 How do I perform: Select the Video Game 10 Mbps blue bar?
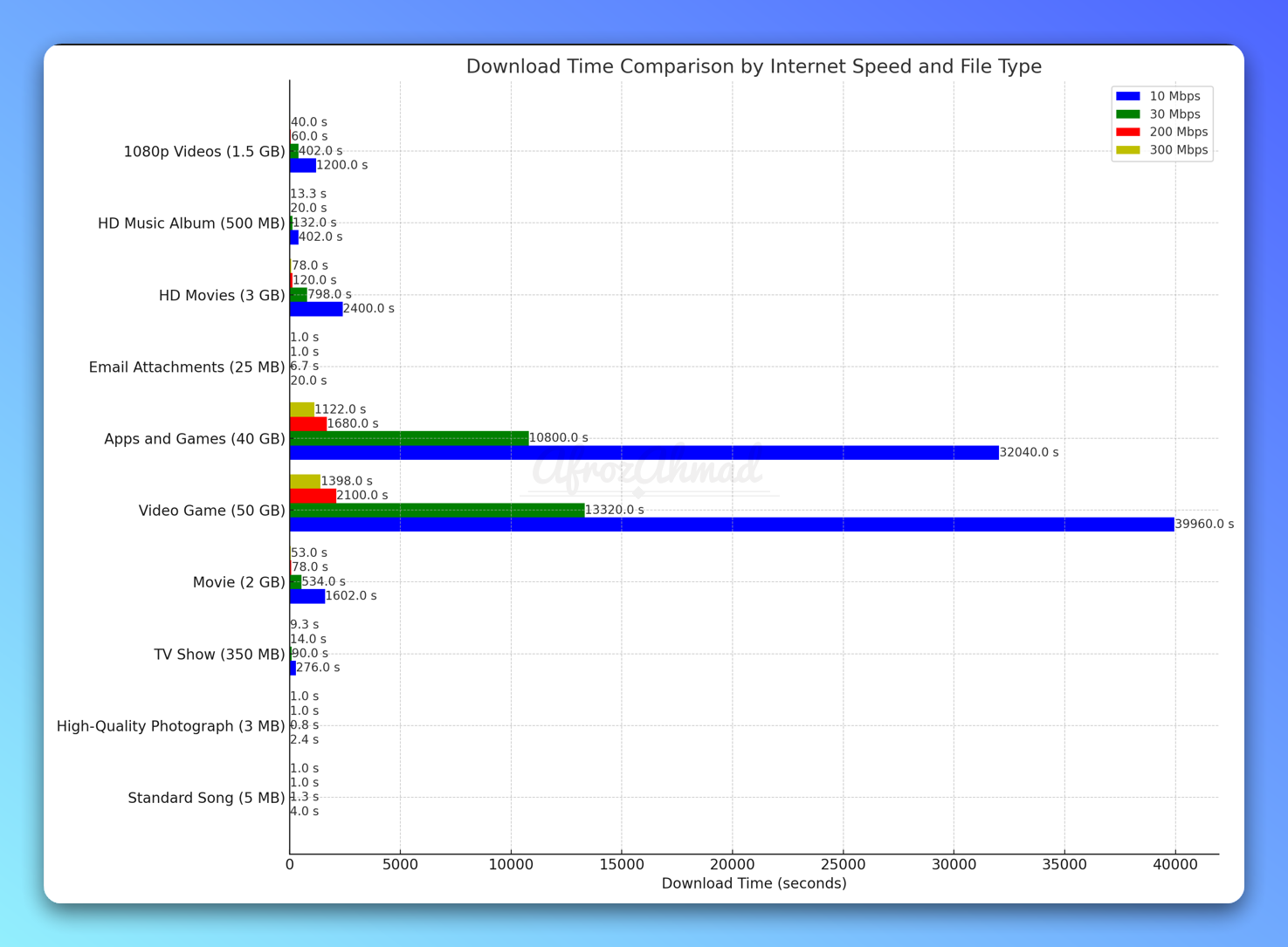point(732,525)
